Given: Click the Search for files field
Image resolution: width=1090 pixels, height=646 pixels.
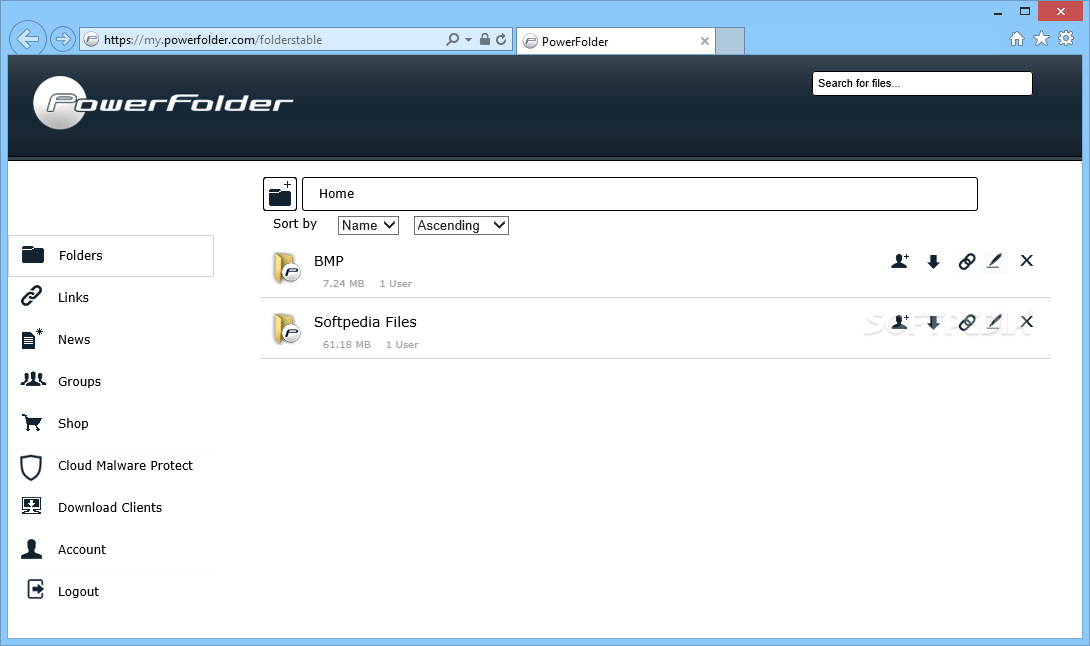Looking at the screenshot, I should (x=922, y=83).
